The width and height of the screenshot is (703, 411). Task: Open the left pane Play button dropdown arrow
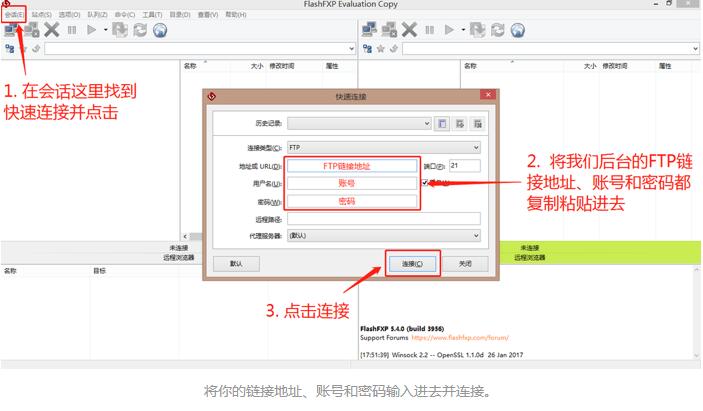(105, 30)
